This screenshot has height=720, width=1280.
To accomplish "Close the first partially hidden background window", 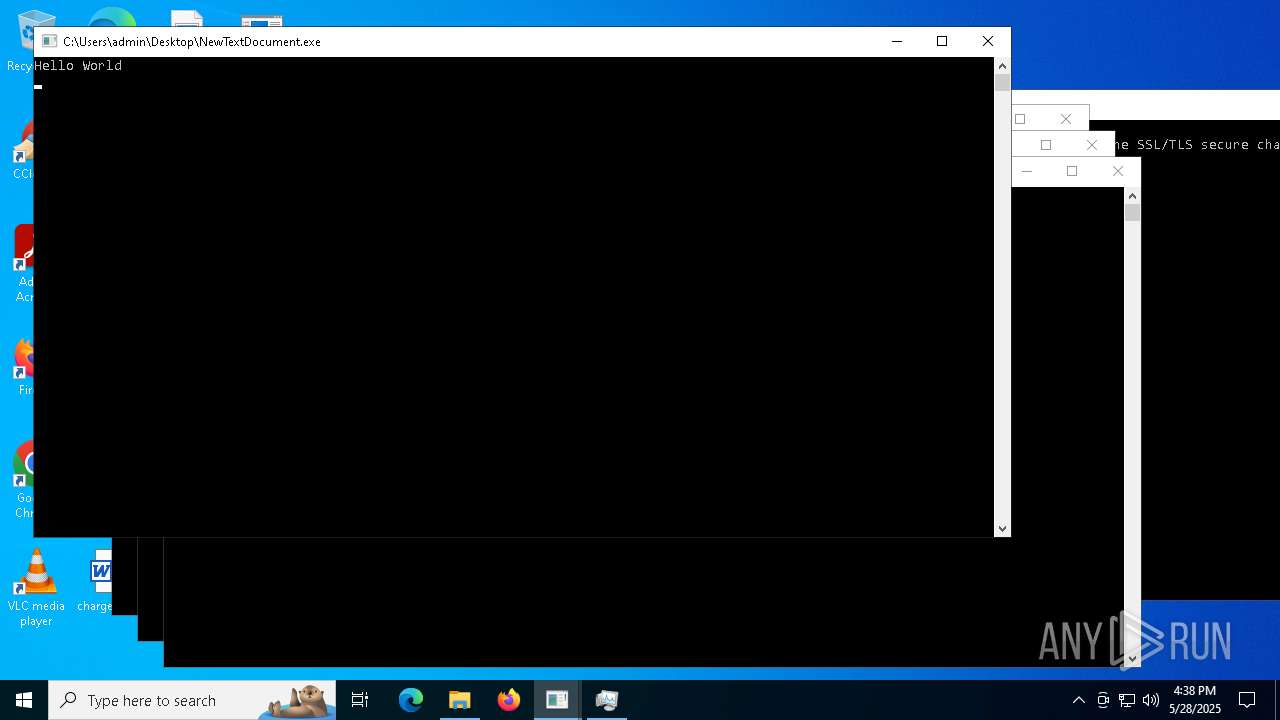I will (x=1066, y=119).
